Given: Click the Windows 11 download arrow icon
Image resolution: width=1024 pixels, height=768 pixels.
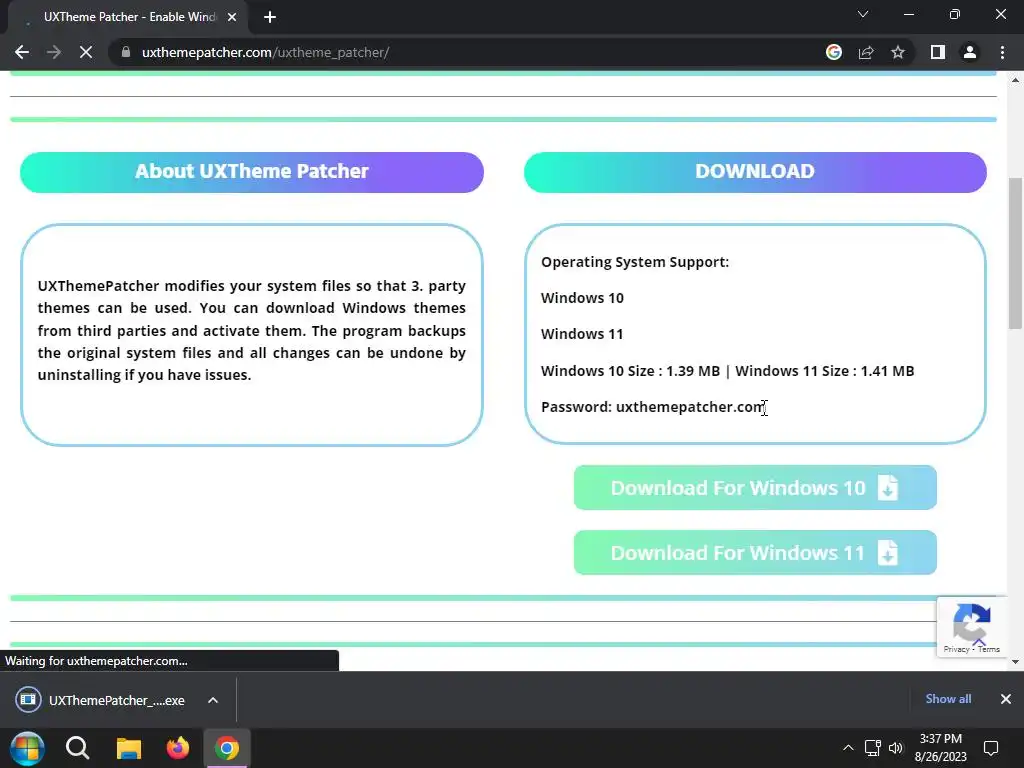Looking at the screenshot, I should pyautogui.click(x=888, y=553).
